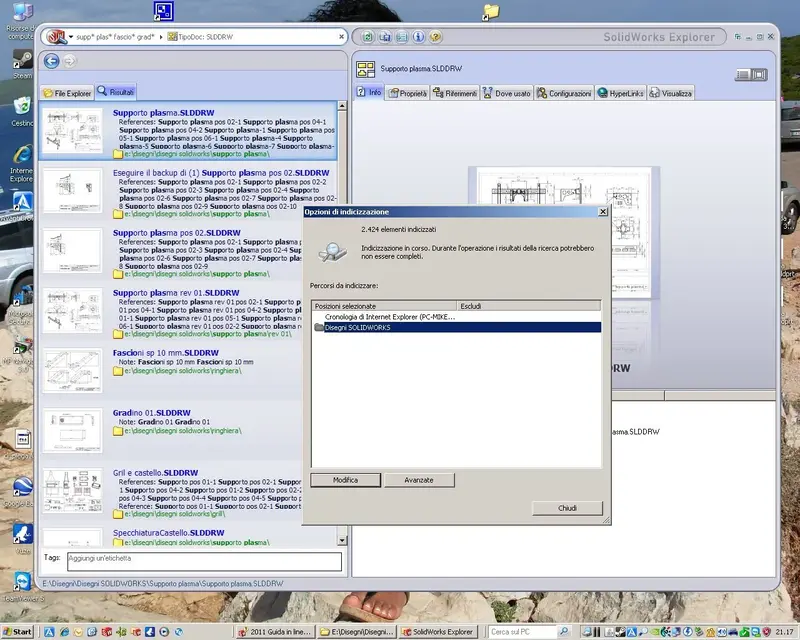The height and width of the screenshot is (640, 800).
Task: Open the Google Earth desktop icon
Action: tap(22, 491)
